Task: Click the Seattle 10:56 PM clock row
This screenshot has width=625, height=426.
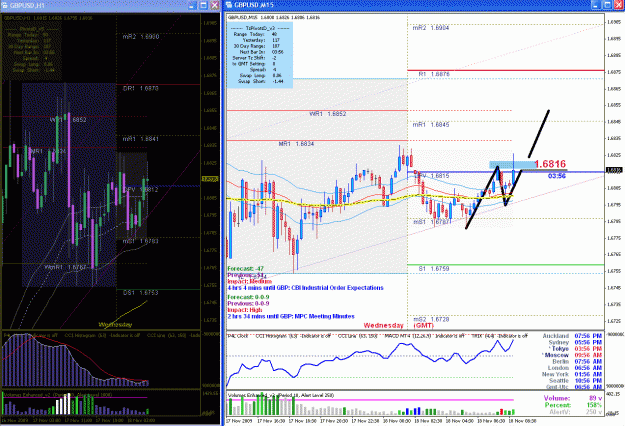Action: [x=575, y=381]
